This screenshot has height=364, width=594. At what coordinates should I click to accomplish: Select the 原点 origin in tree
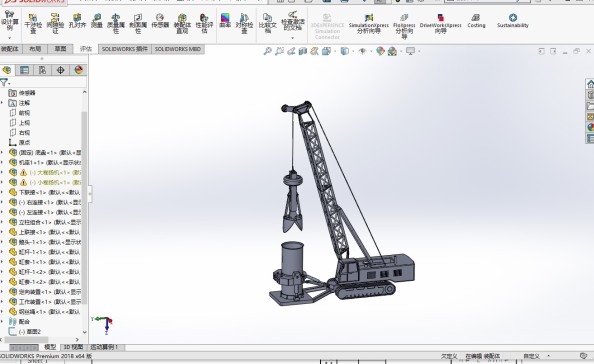tap(20, 142)
